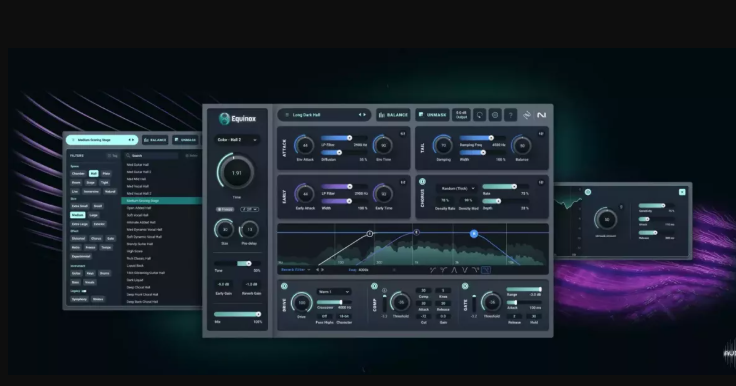Screen dimensions: 736x386
Task: Close the Unmask panel with the teal X
Action: pyautogui.click(x=682, y=192)
